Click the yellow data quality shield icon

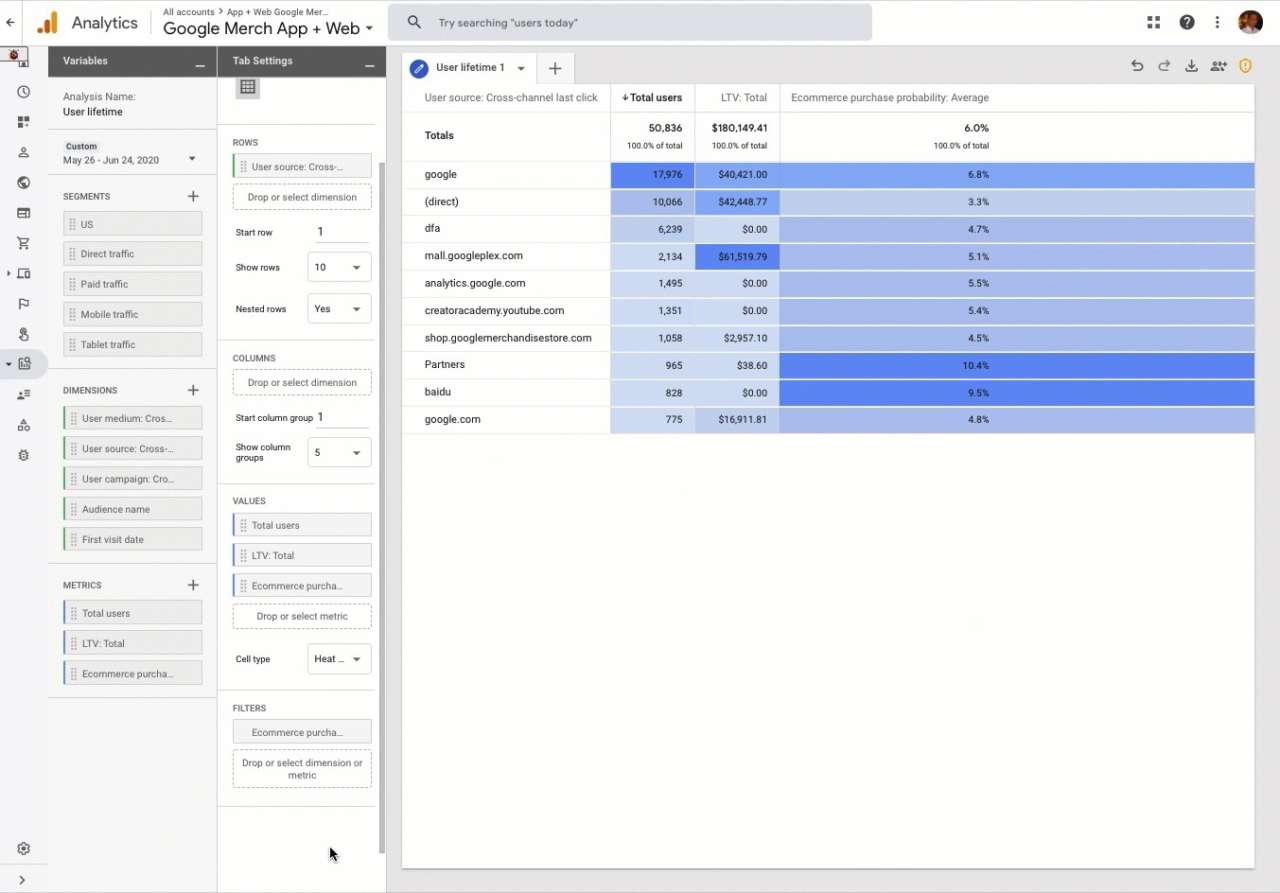click(1245, 66)
